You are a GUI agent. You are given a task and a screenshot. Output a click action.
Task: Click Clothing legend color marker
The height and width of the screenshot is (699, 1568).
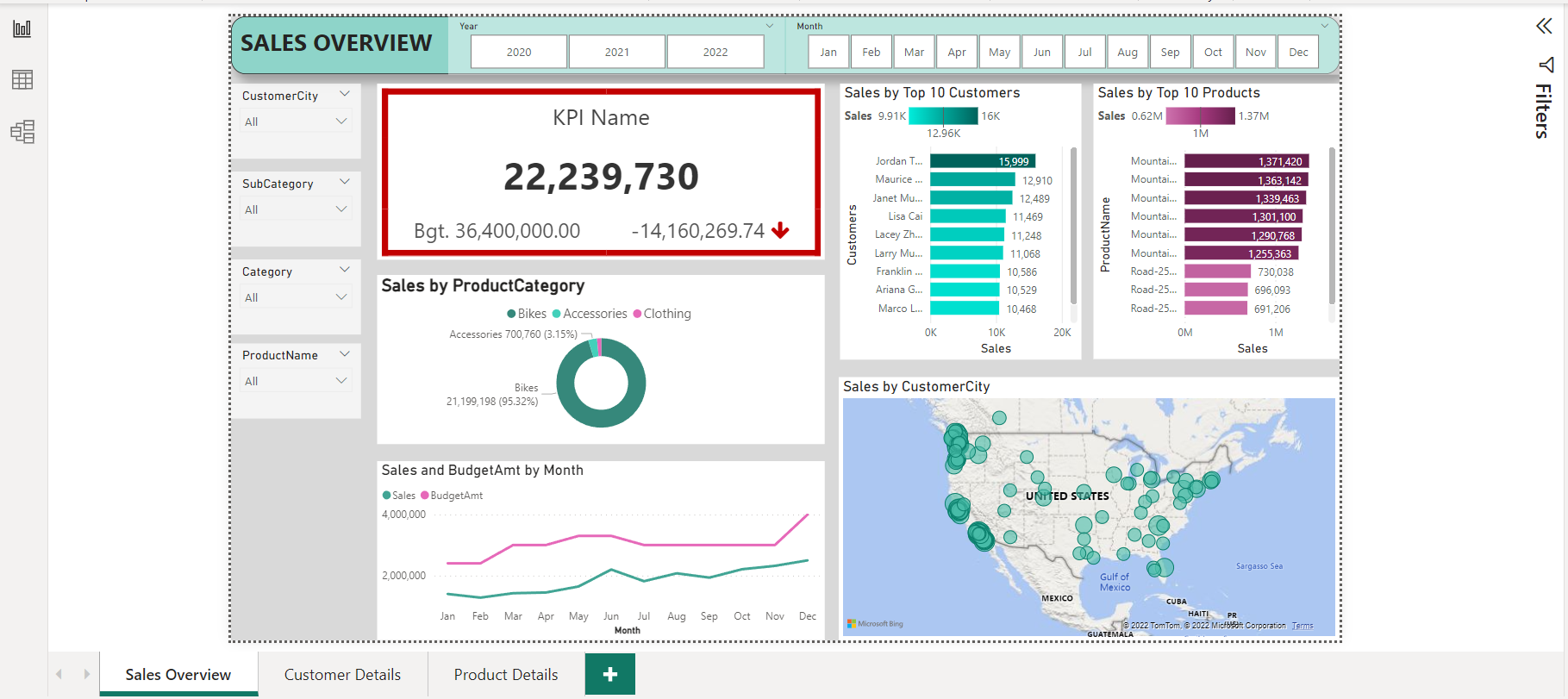(637, 314)
